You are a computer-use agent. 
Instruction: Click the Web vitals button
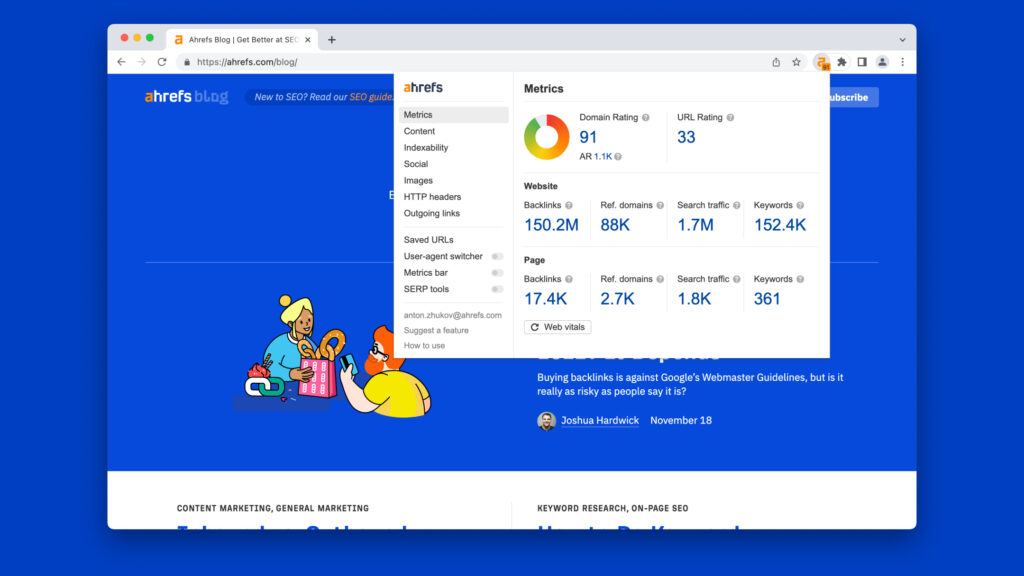coord(558,327)
